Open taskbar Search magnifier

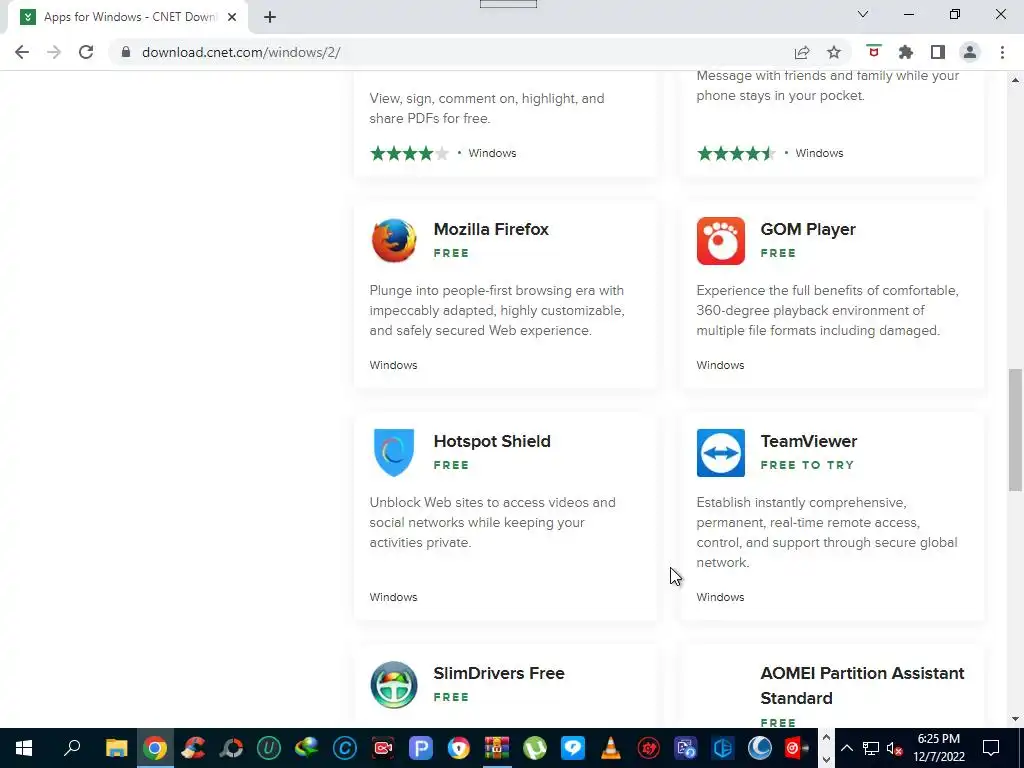point(72,748)
